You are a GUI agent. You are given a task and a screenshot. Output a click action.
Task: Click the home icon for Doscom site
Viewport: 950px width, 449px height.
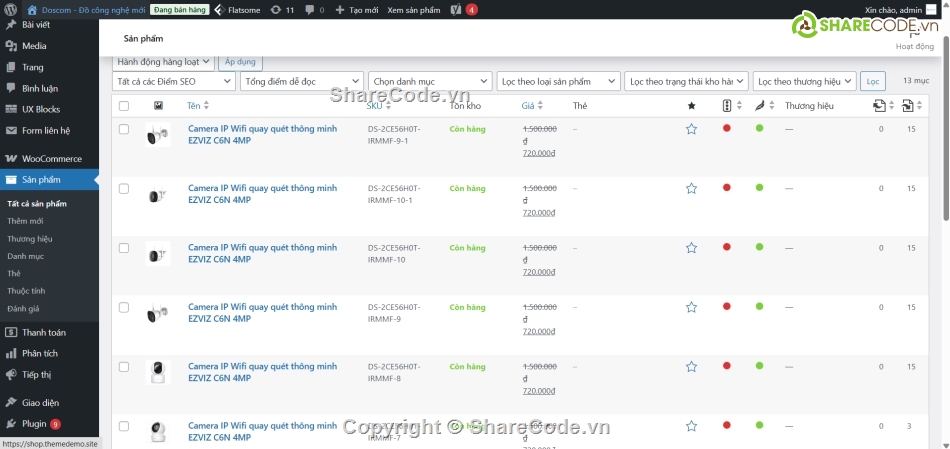pyautogui.click(x=32, y=10)
